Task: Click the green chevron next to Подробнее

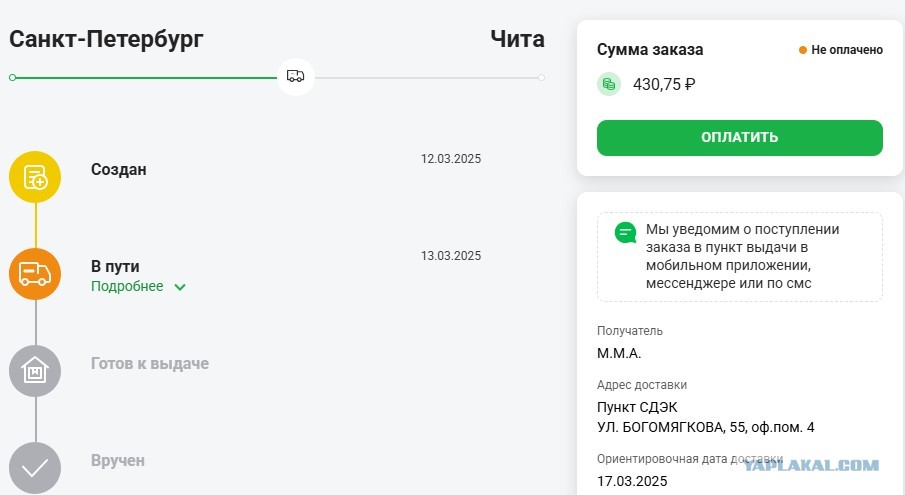Action: (x=180, y=287)
